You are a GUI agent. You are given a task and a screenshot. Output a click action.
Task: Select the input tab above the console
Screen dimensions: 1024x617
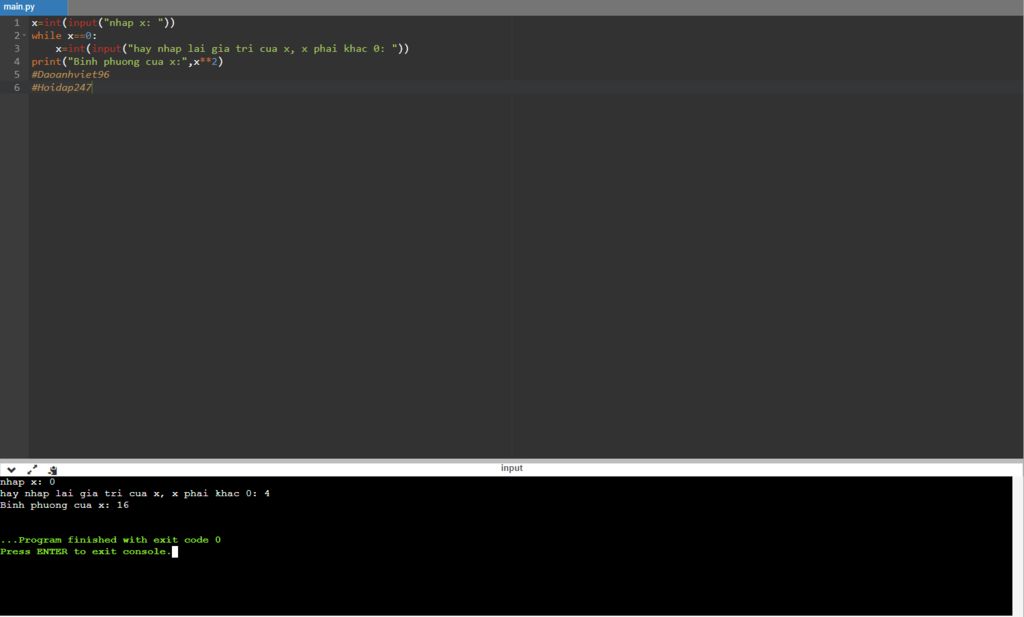[x=511, y=468]
